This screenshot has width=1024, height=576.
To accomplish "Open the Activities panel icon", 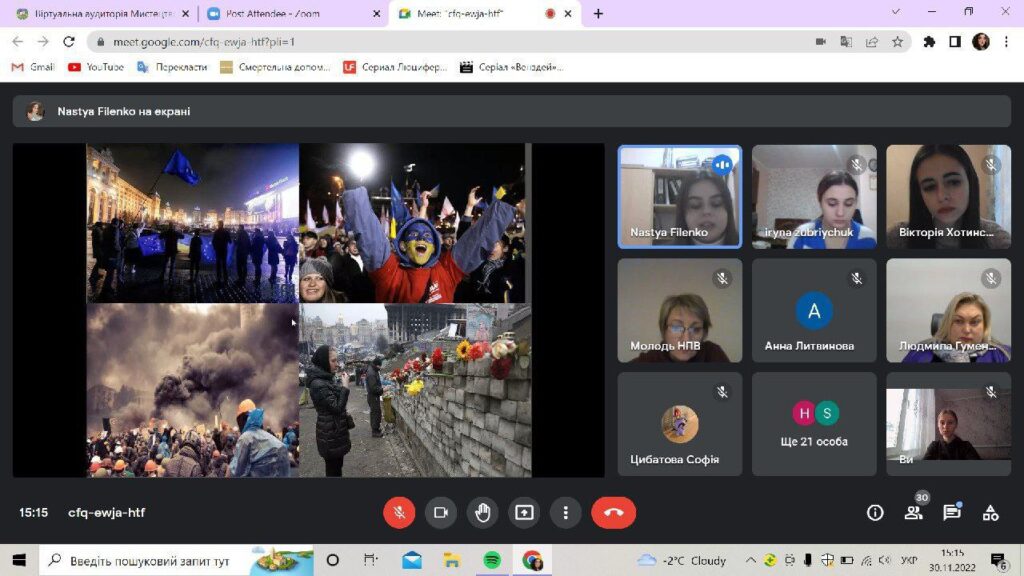I will (x=990, y=513).
